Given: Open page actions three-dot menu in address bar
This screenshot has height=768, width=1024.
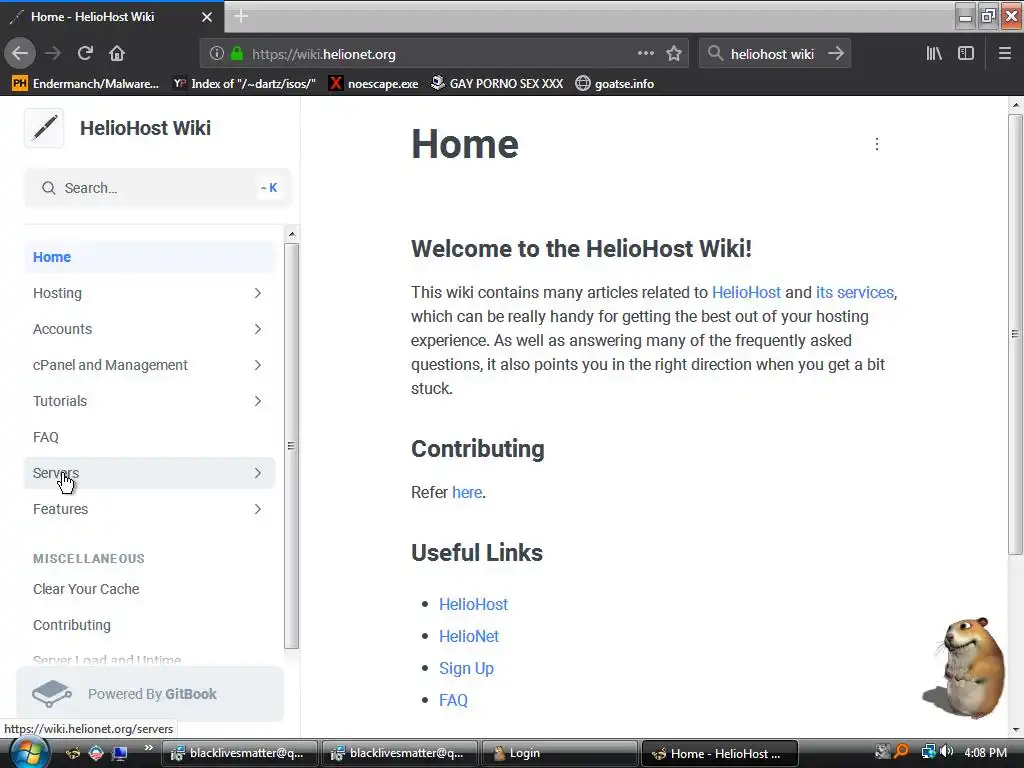Looking at the screenshot, I should click(x=645, y=54).
